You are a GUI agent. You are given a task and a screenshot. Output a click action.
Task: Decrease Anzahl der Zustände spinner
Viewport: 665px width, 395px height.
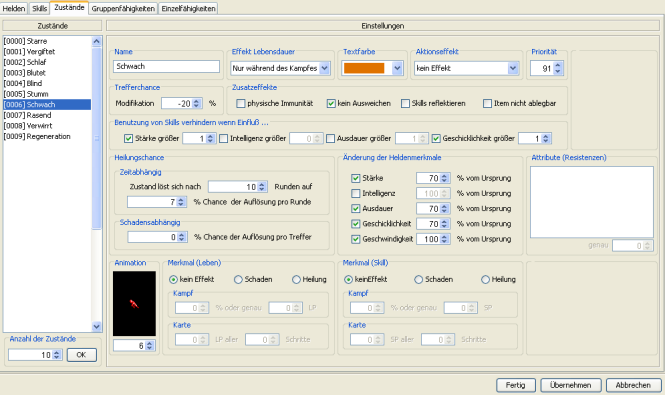click(x=56, y=357)
